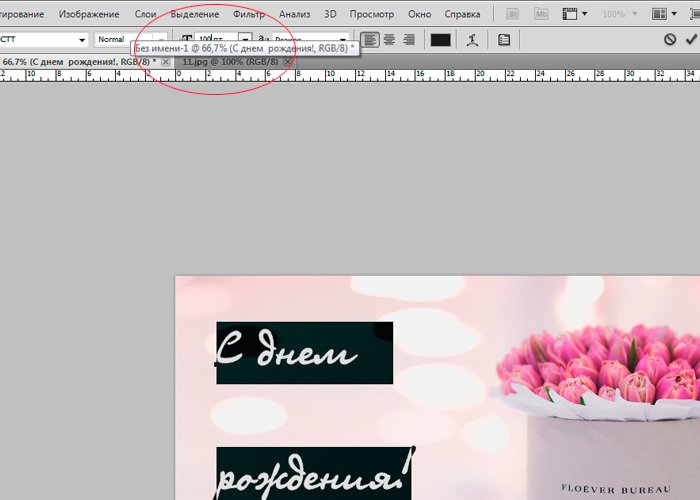Viewport: 700px width, 500px height.
Task: Commit the current text edit checkmark
Action: (690, 40)
